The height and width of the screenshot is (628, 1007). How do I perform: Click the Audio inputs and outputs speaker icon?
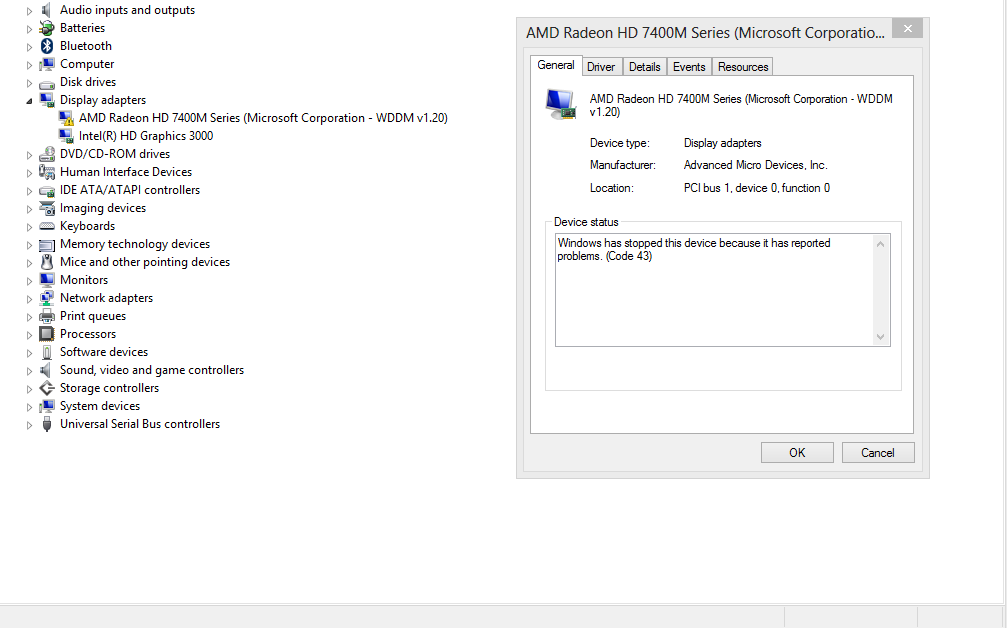coord(46,10)
